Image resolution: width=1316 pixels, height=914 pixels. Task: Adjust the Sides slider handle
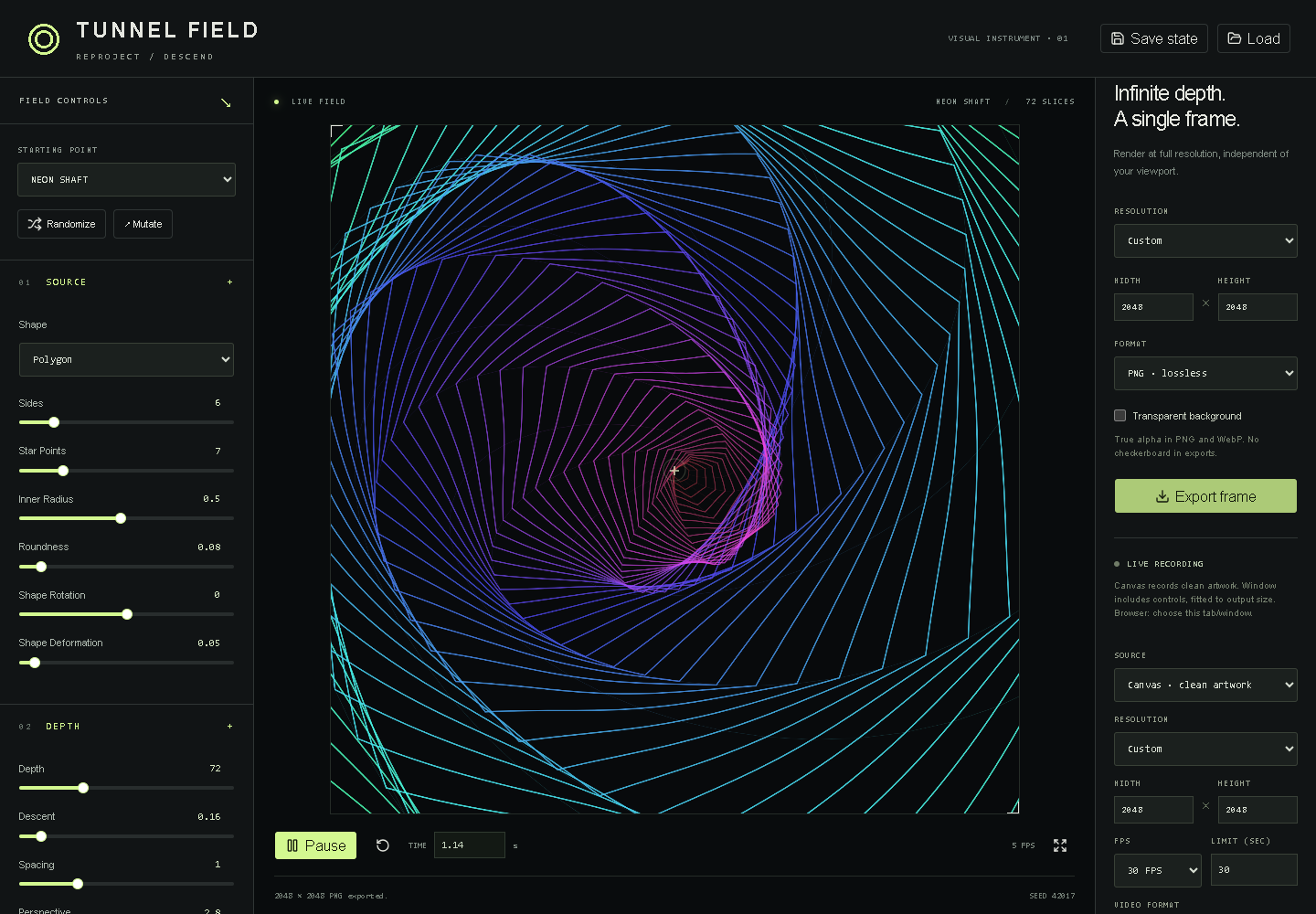point(54,422)
